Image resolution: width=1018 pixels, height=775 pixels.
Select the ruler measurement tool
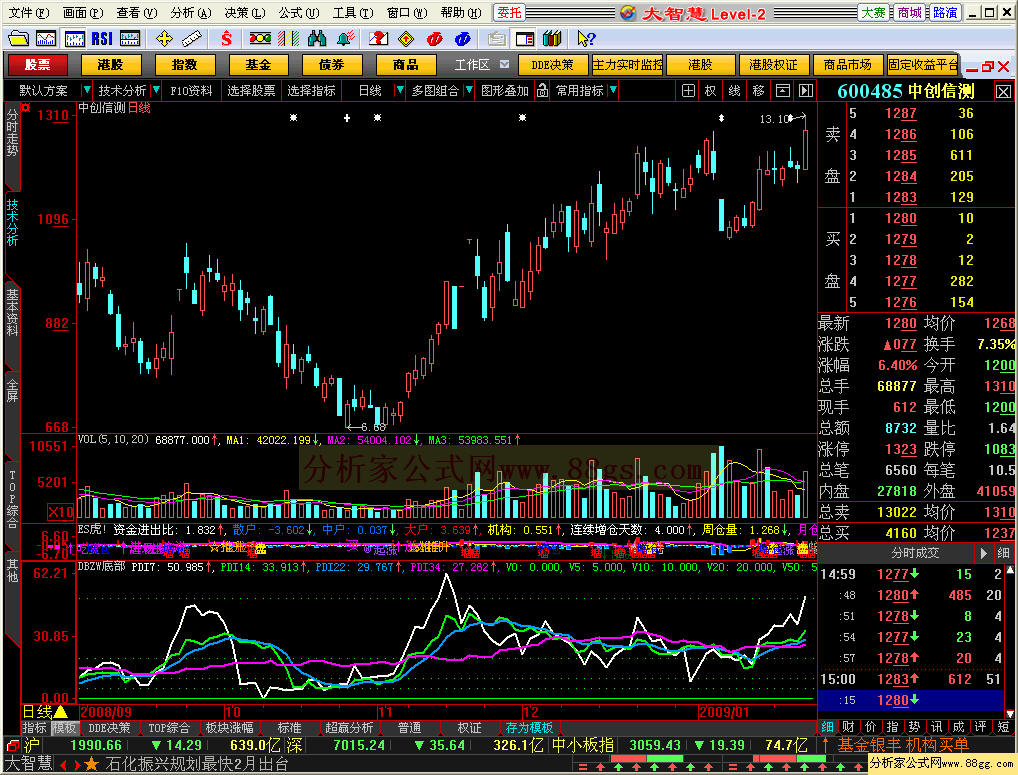192,39
